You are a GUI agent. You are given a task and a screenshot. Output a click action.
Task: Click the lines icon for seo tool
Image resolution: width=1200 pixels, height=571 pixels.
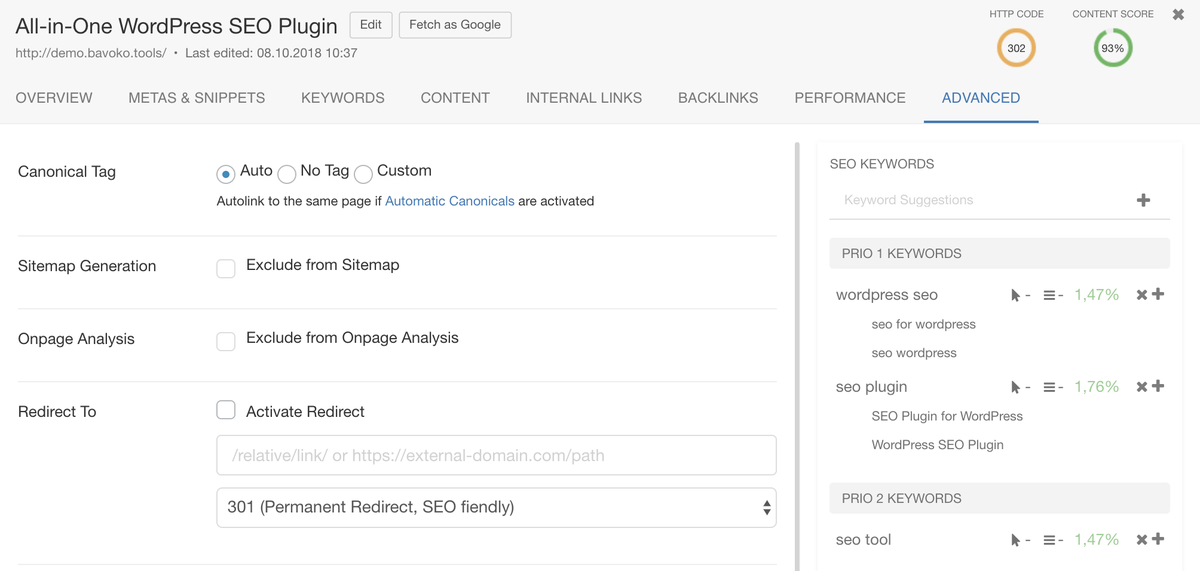[1049, 540]
